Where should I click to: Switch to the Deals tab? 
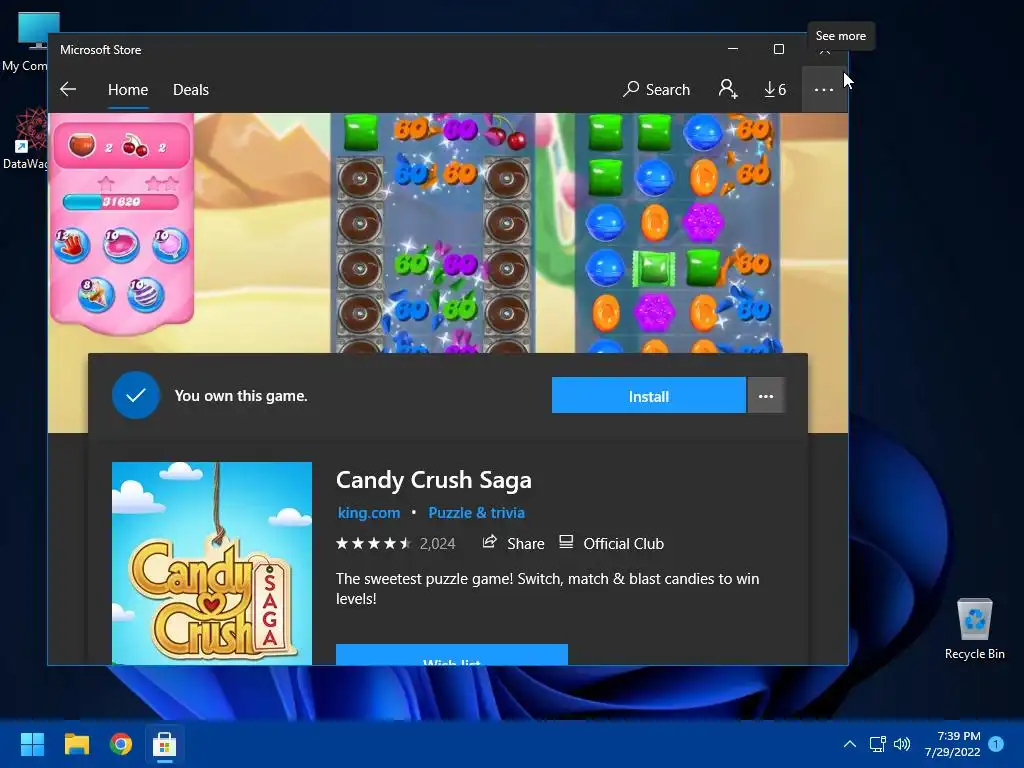click(191, 89)
